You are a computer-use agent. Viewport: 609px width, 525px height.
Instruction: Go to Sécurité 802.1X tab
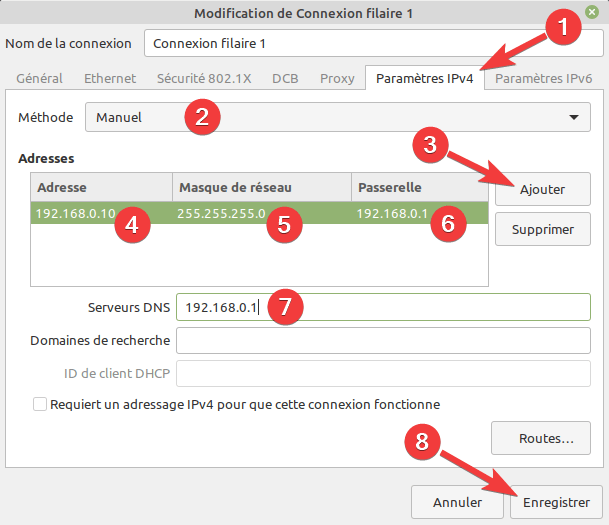coord(204,78)
